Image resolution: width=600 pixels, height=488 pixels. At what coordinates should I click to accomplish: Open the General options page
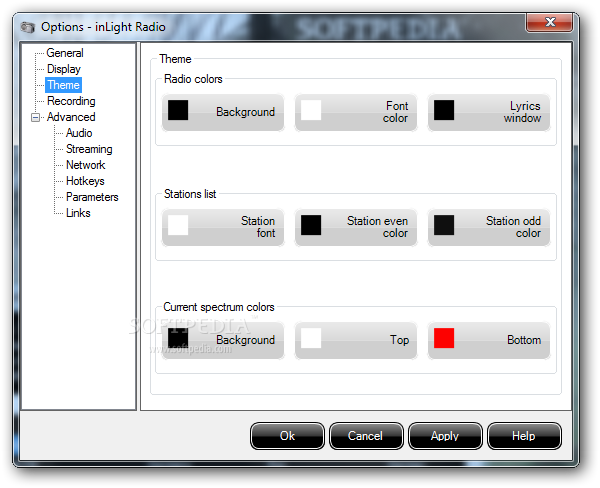(x=65, y=53)
